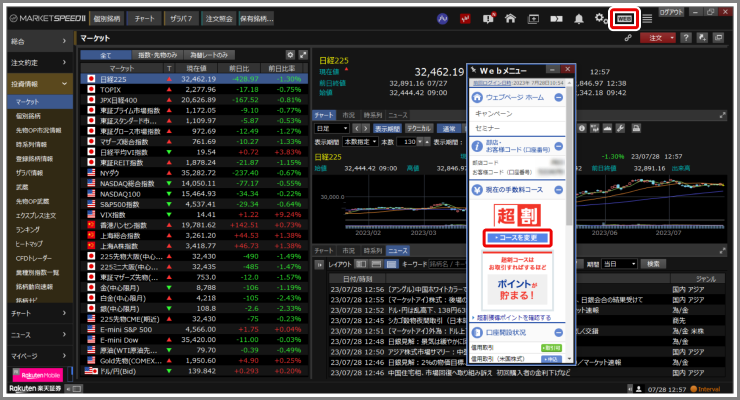Click the news play button icon
This screenshot has width=740, height=400.
tap(320, 265)
